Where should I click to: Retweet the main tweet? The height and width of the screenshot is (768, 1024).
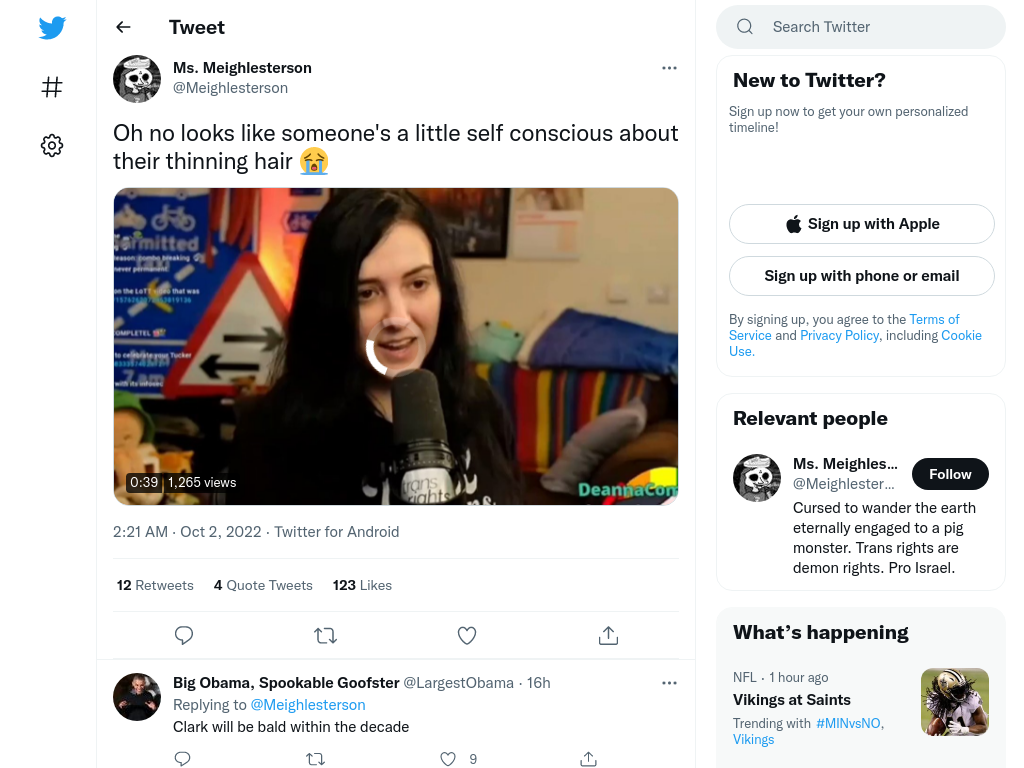325,635
